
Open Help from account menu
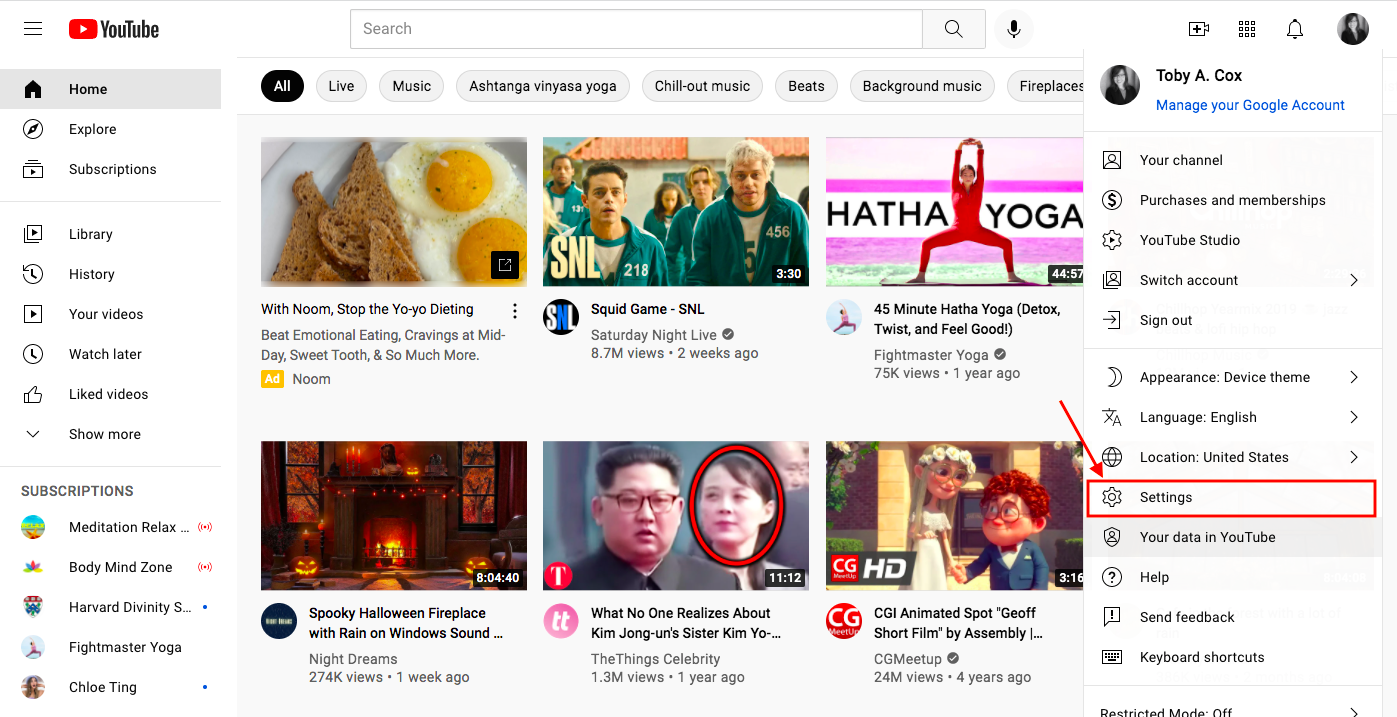(1231, 577)
